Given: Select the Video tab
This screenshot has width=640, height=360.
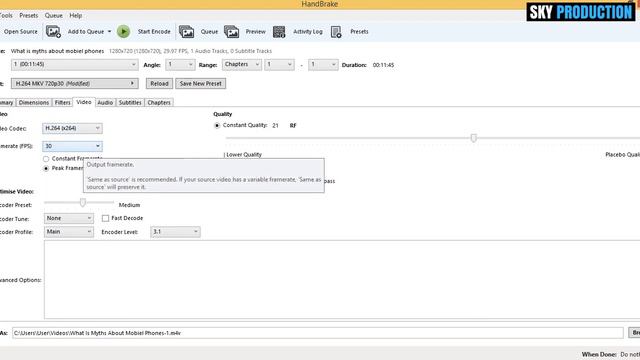Looking at the screenshot, I should click(x=84, y=102).
